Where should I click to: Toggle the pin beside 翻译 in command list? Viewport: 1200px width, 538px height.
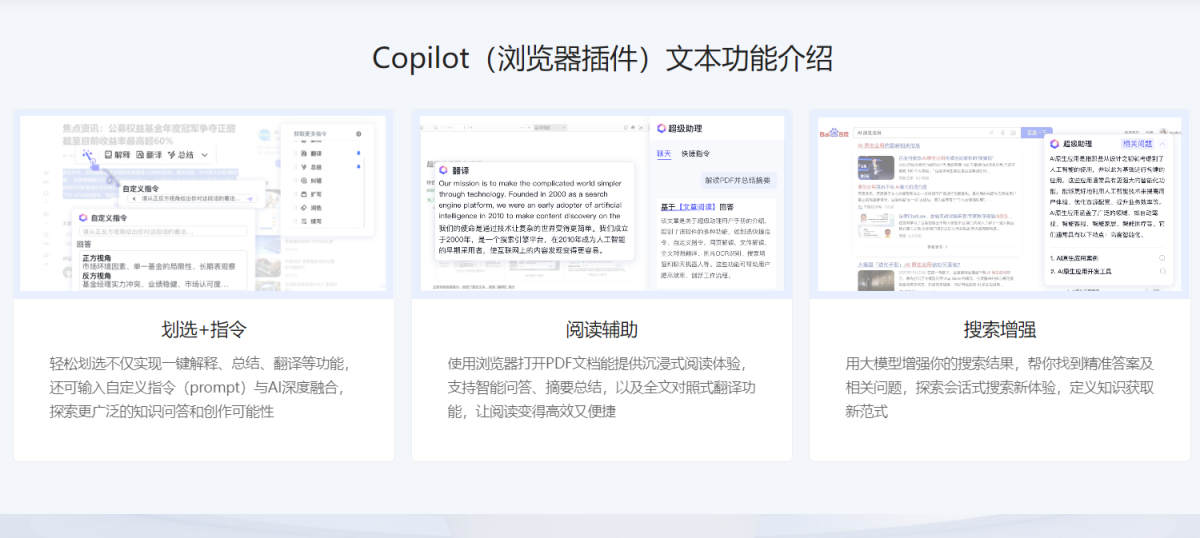[359, 153]
